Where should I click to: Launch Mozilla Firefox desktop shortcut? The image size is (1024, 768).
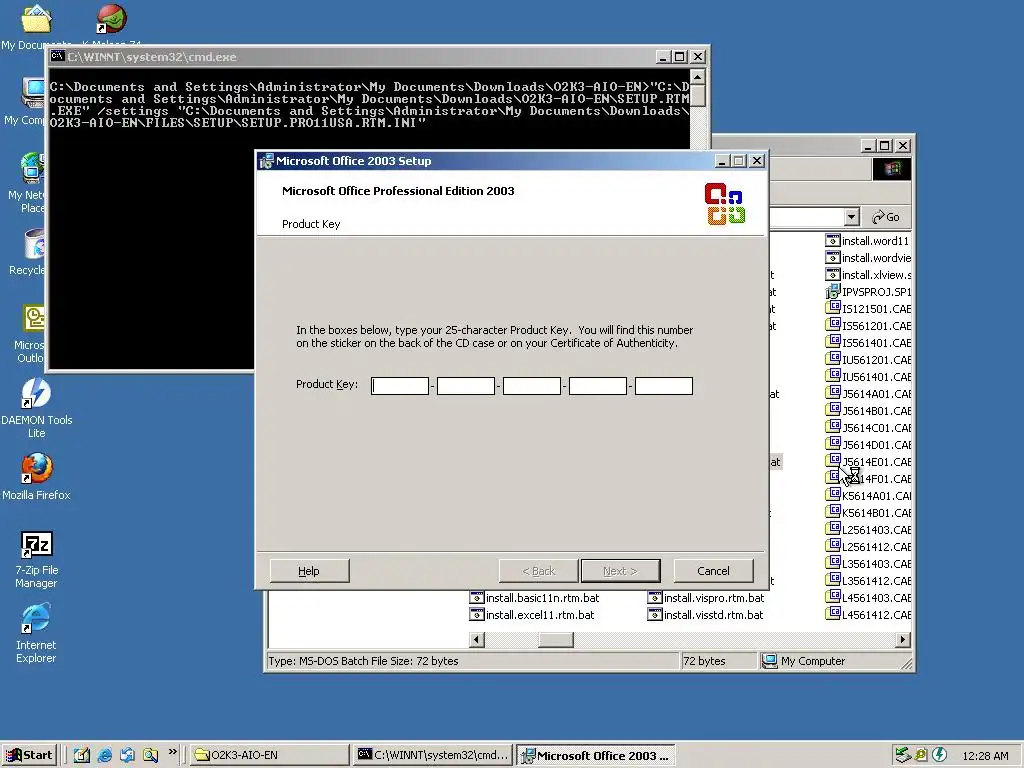[36, 477]
